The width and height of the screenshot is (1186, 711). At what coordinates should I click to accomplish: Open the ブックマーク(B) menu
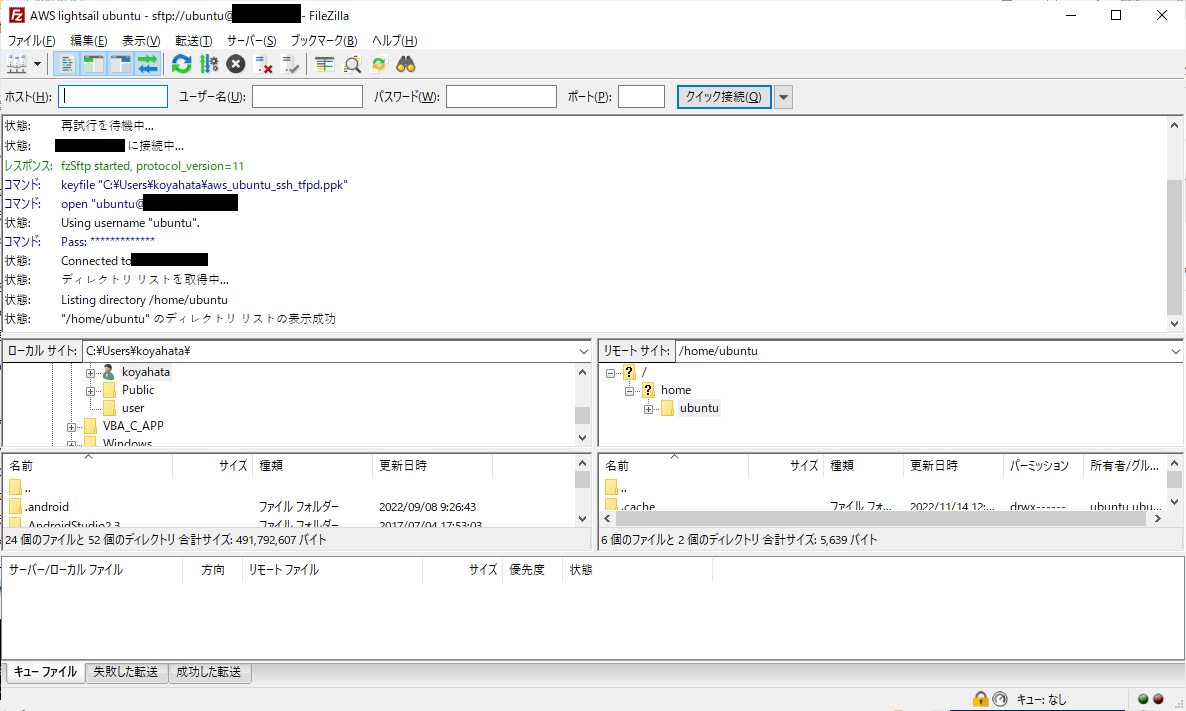[324, 41]
